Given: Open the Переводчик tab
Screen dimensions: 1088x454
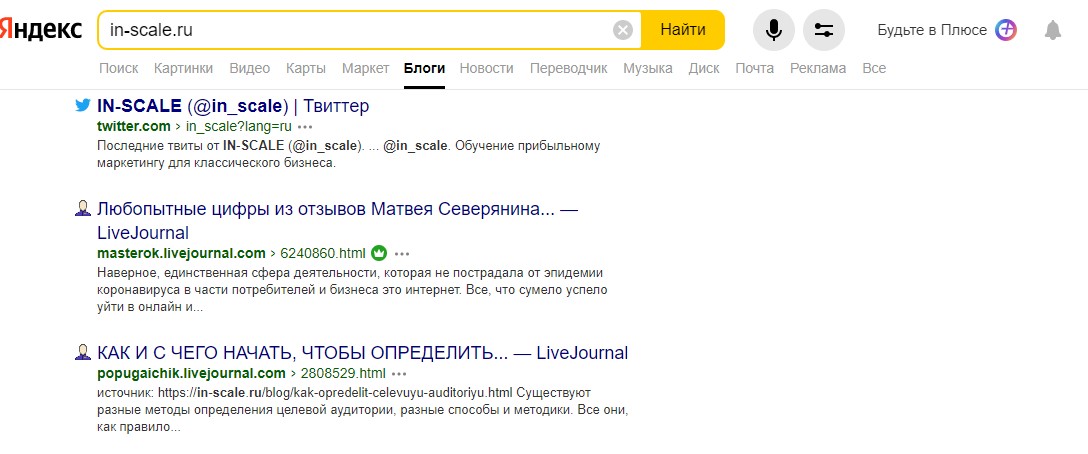Looking at the screenshot, I should pyautogui.click(x=568, y=68).
